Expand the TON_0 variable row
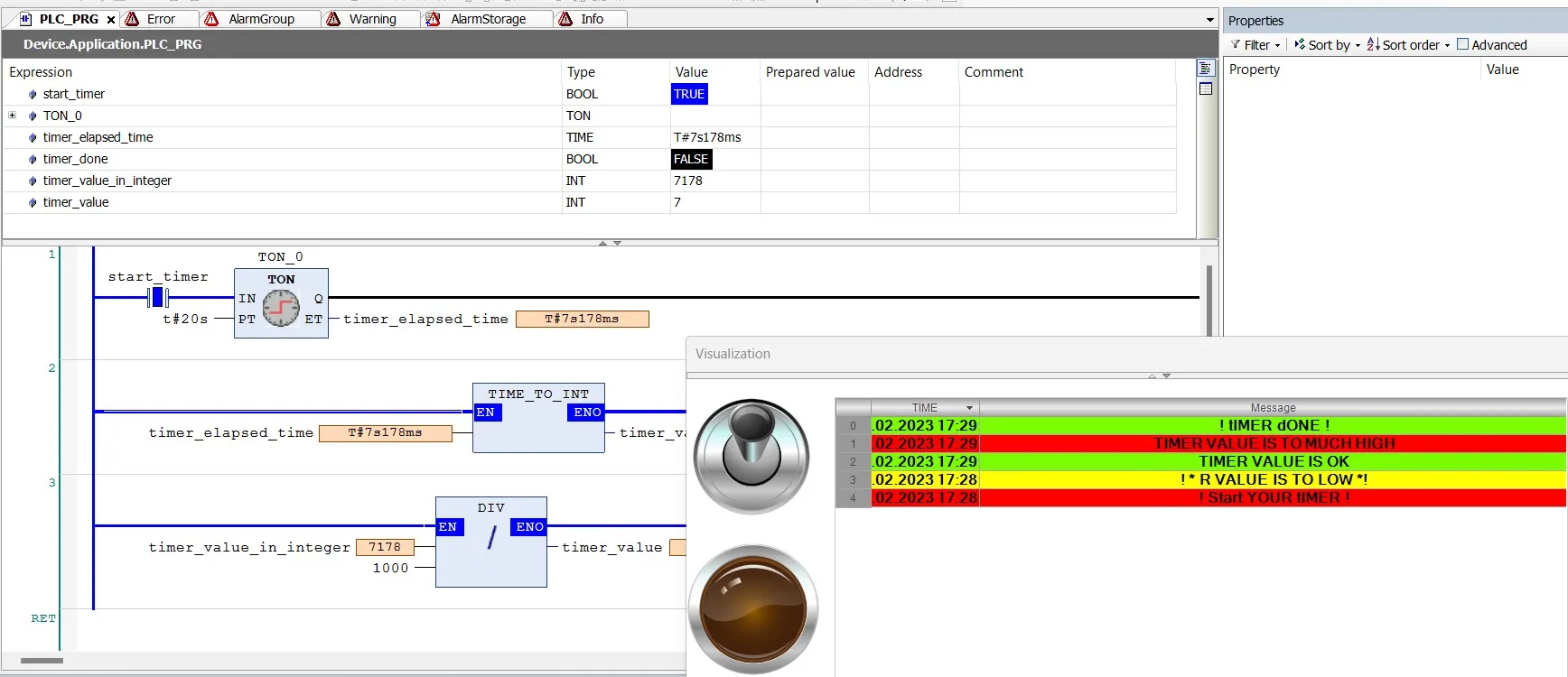This screenshot has width=1568, height=677. [13, 116]
